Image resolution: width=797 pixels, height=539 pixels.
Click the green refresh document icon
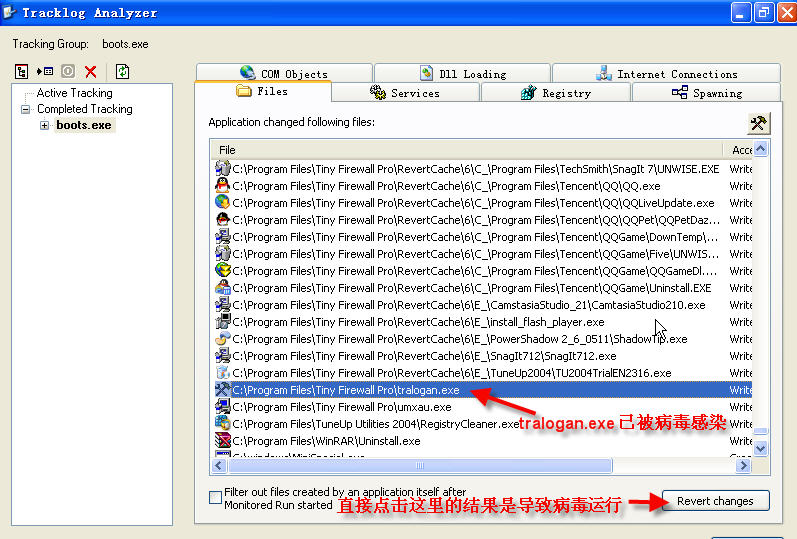(x=122, y=71)
